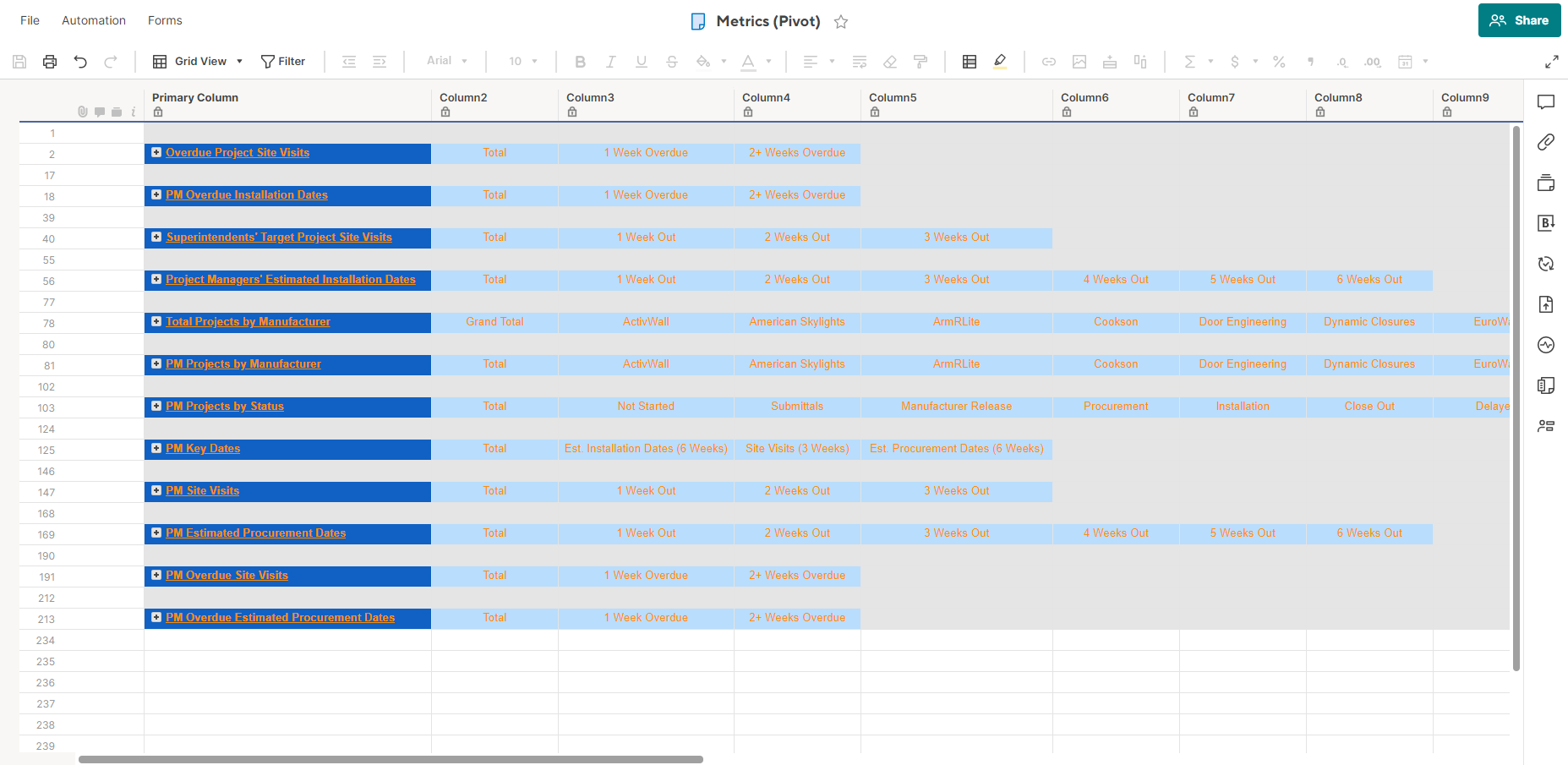Screen dimensions: 1568x765
Task: Open the Arial font dropdown
Action: click(447, 61)
